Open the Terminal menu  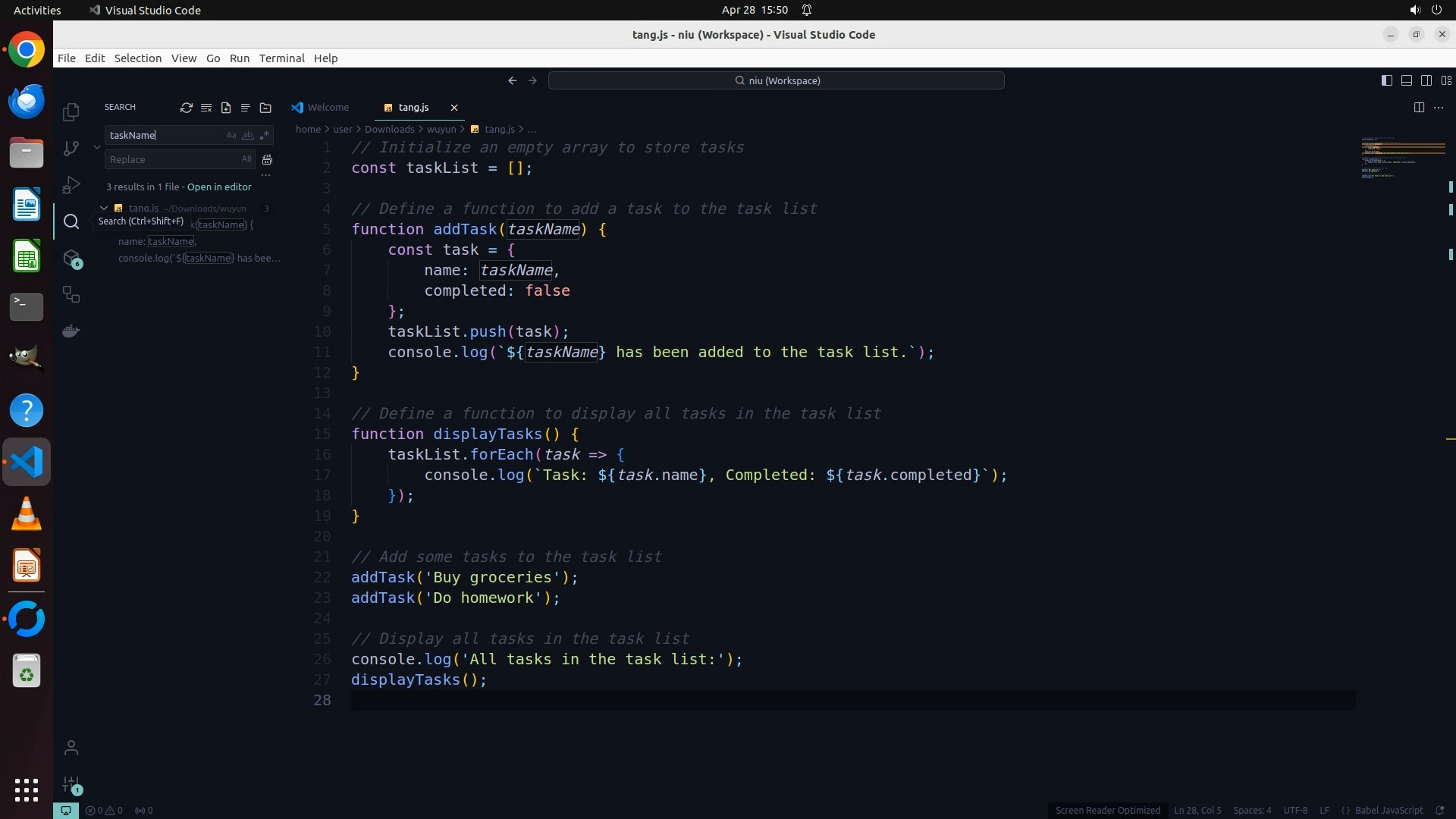click(281, 58)
